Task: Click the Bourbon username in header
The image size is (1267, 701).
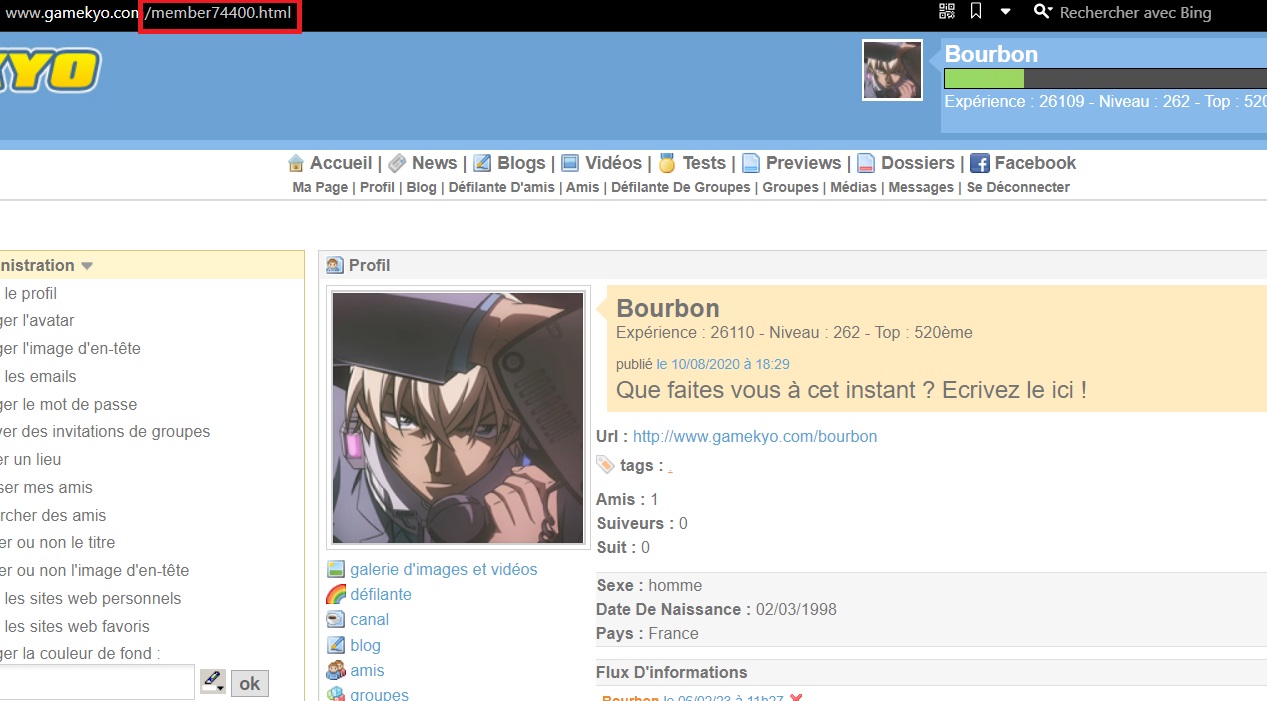Action: [991, 54]
